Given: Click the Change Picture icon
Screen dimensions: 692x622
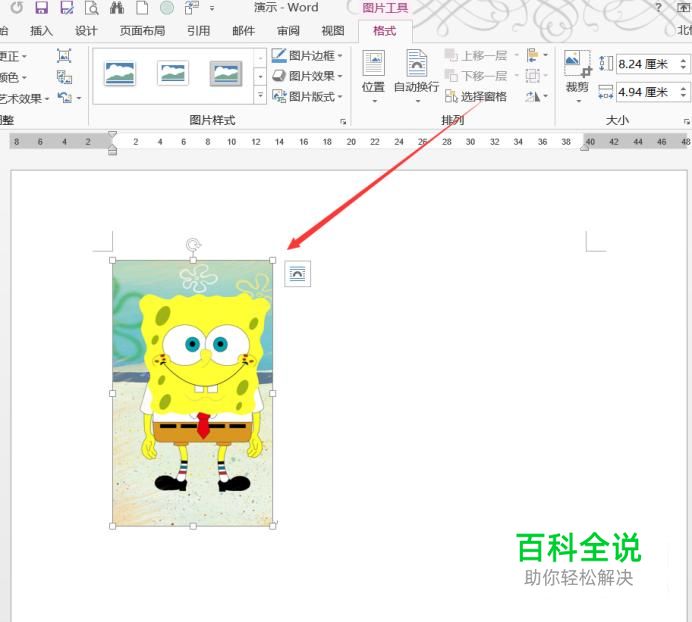Looking at the screenshot, I should click(x=64, y=77).
